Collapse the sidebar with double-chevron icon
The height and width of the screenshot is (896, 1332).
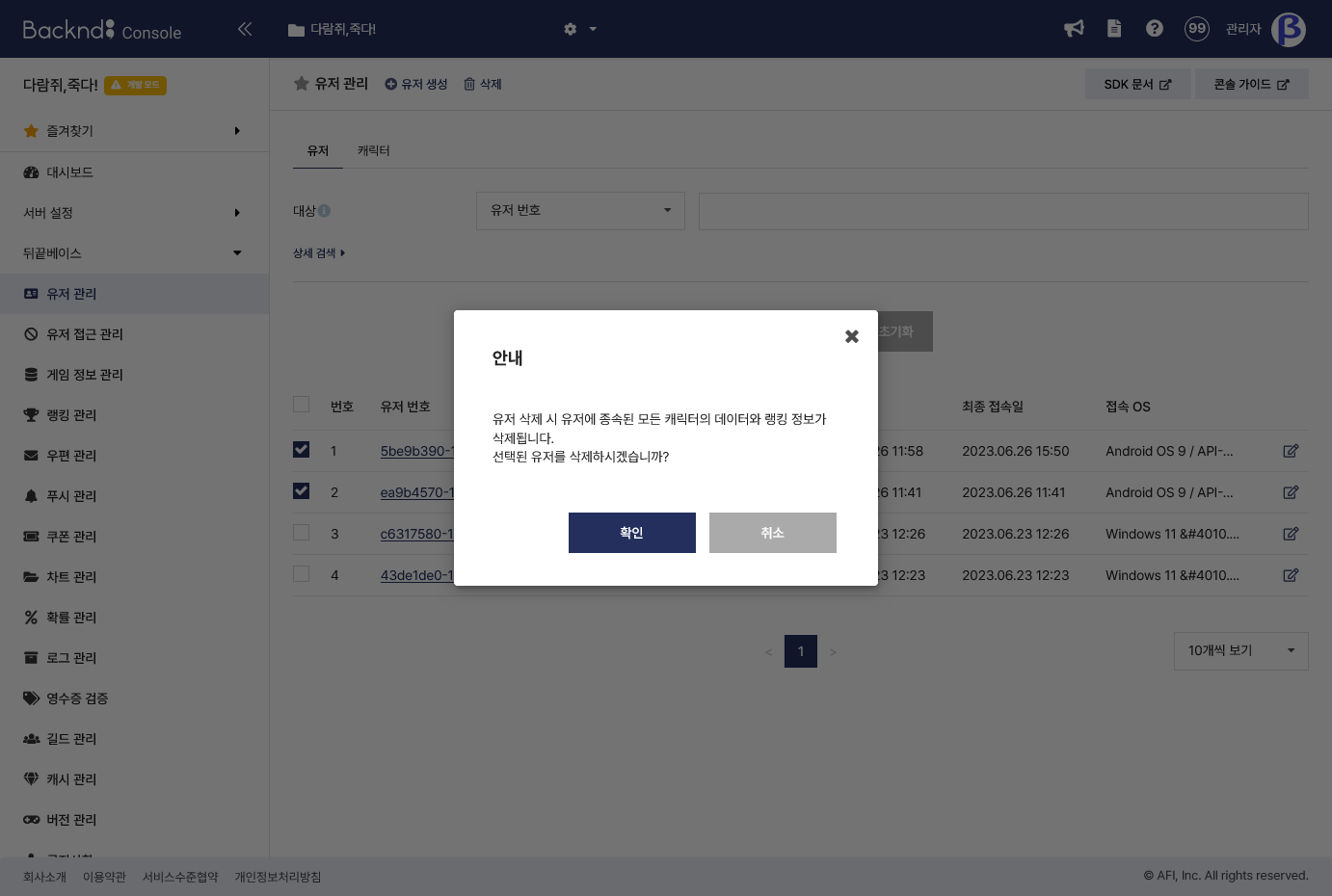tap(245, 29)
